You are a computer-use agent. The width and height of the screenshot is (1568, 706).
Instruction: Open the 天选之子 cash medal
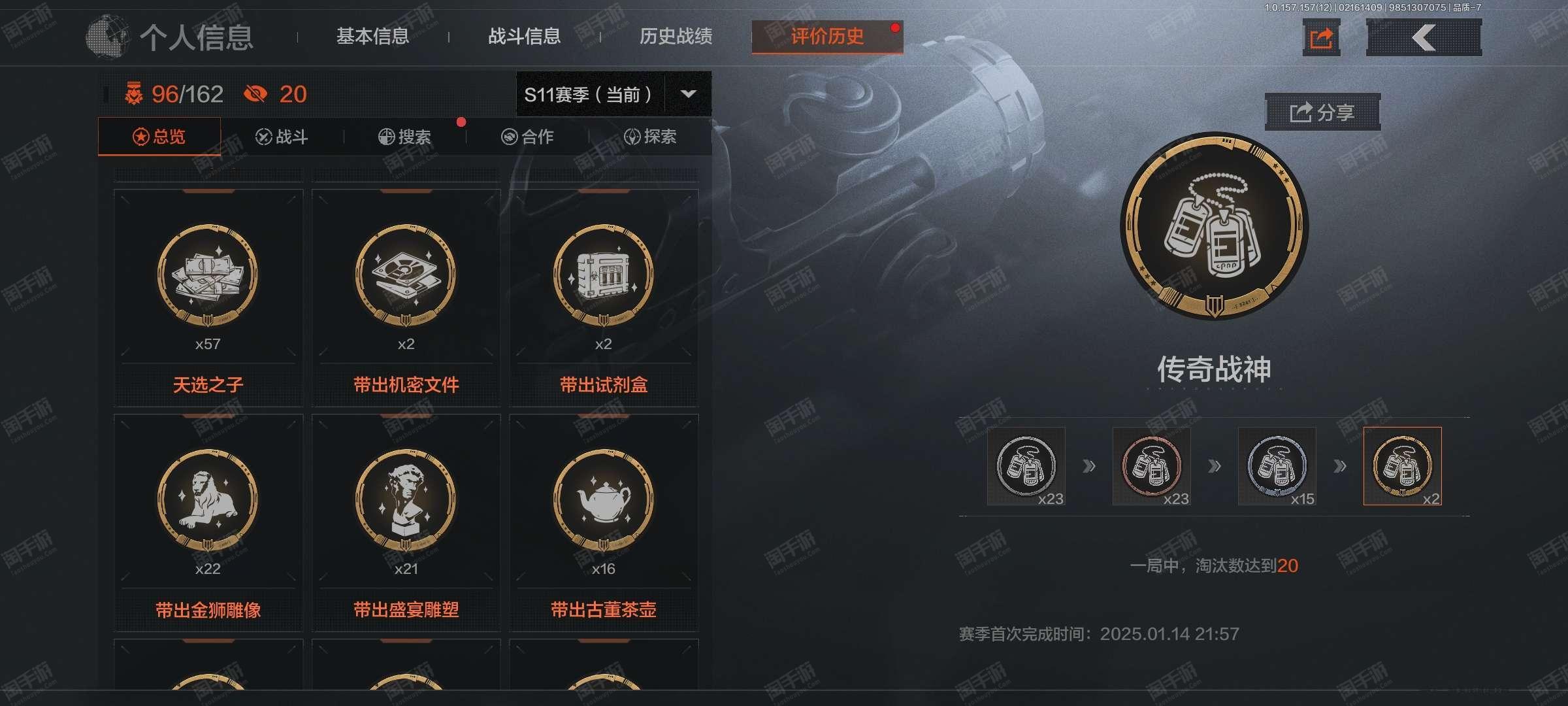coord(208,298)
